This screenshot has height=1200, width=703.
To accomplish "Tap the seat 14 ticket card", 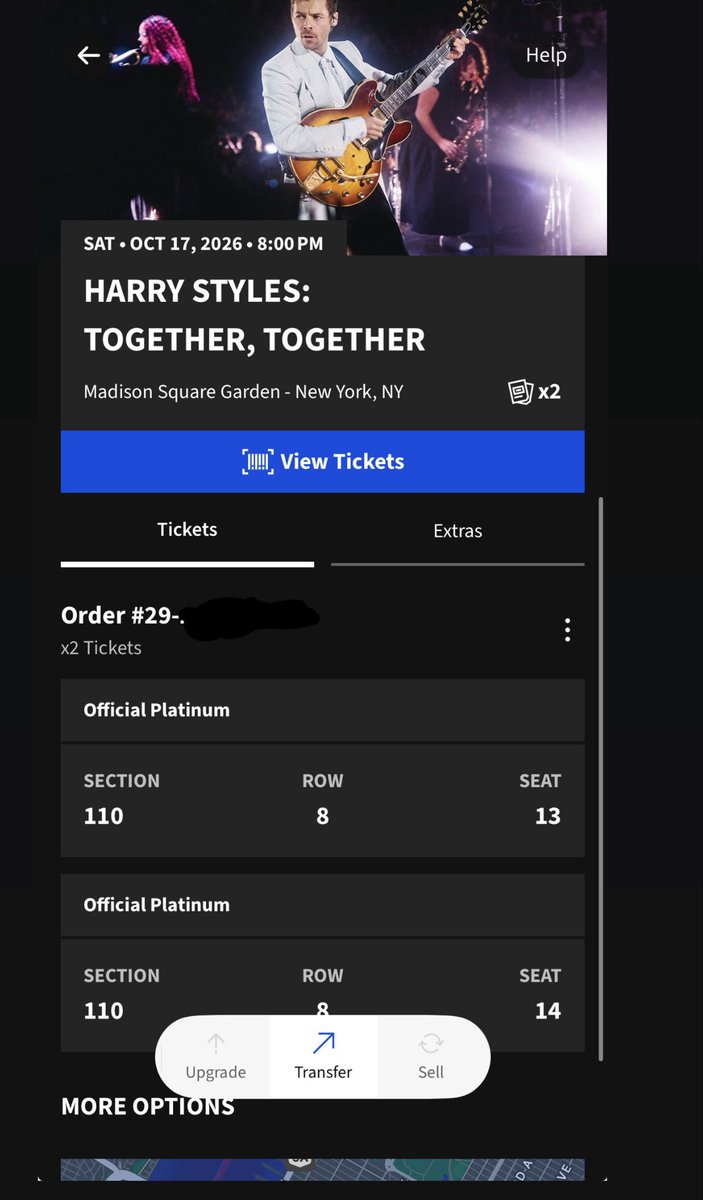I will click(322, 995).
